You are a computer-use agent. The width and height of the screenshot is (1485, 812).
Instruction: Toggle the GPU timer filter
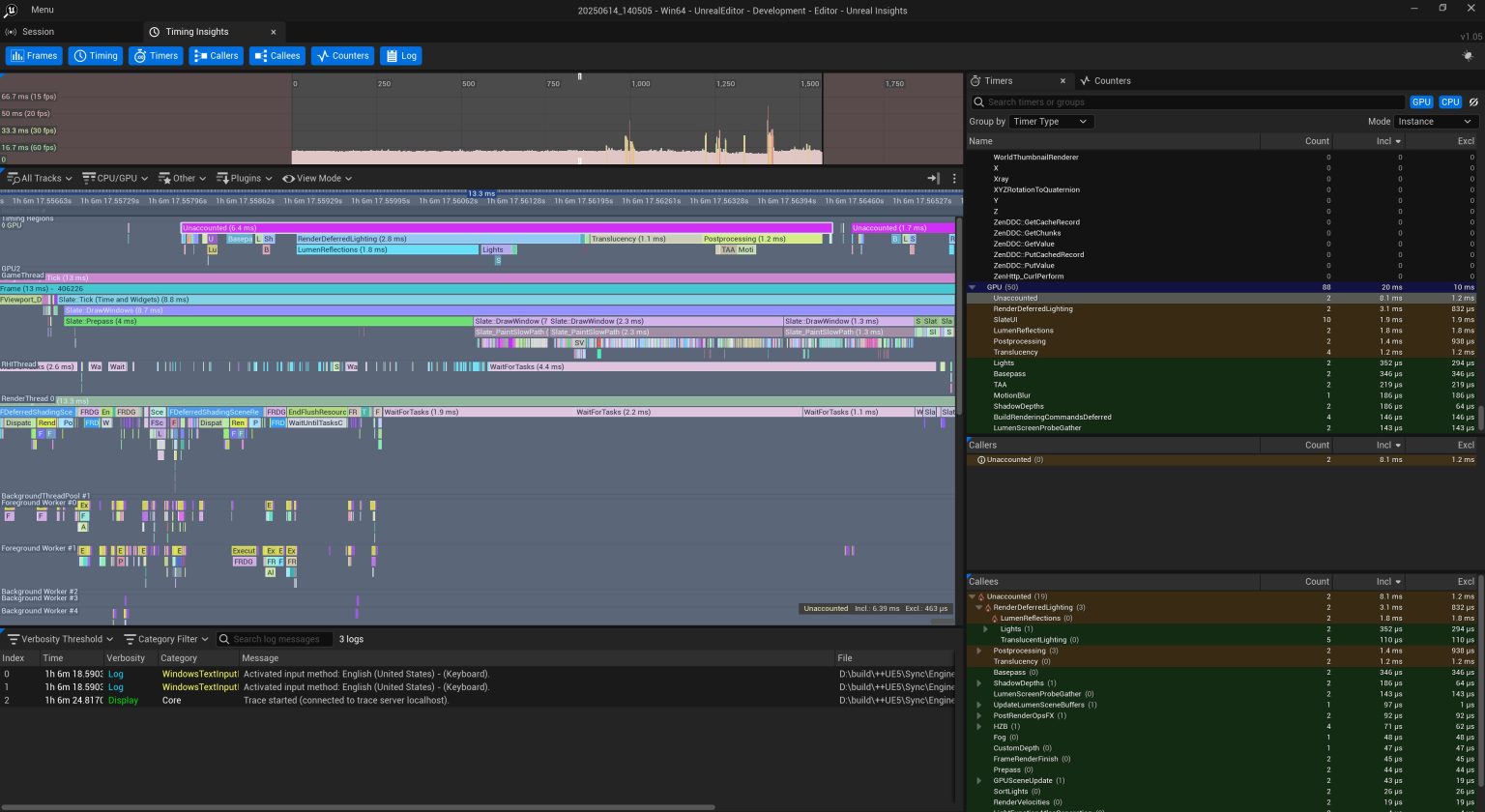pyautogui.click(x=1421, y=101)
